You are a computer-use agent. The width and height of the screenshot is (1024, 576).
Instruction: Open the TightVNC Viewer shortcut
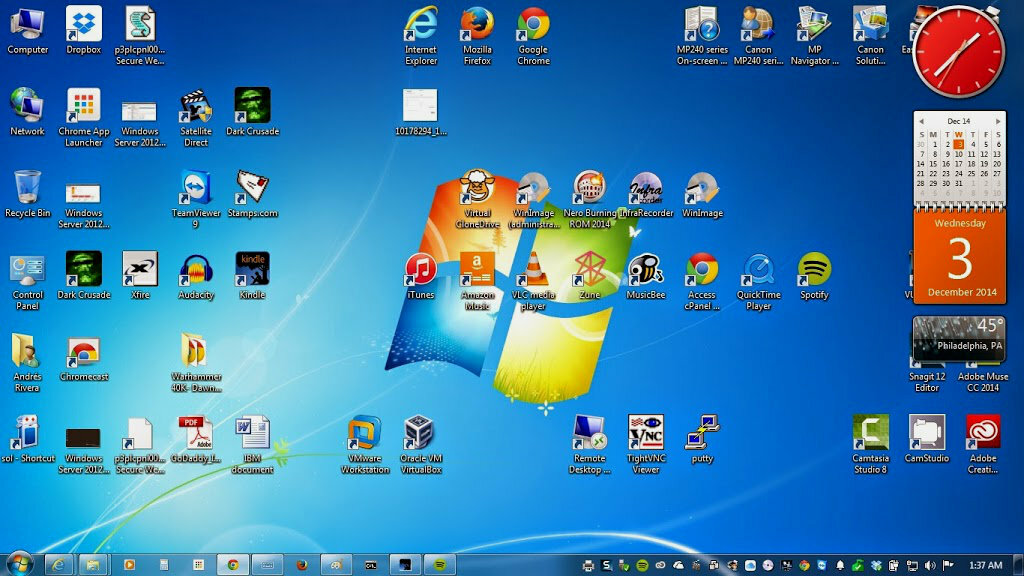645,444
